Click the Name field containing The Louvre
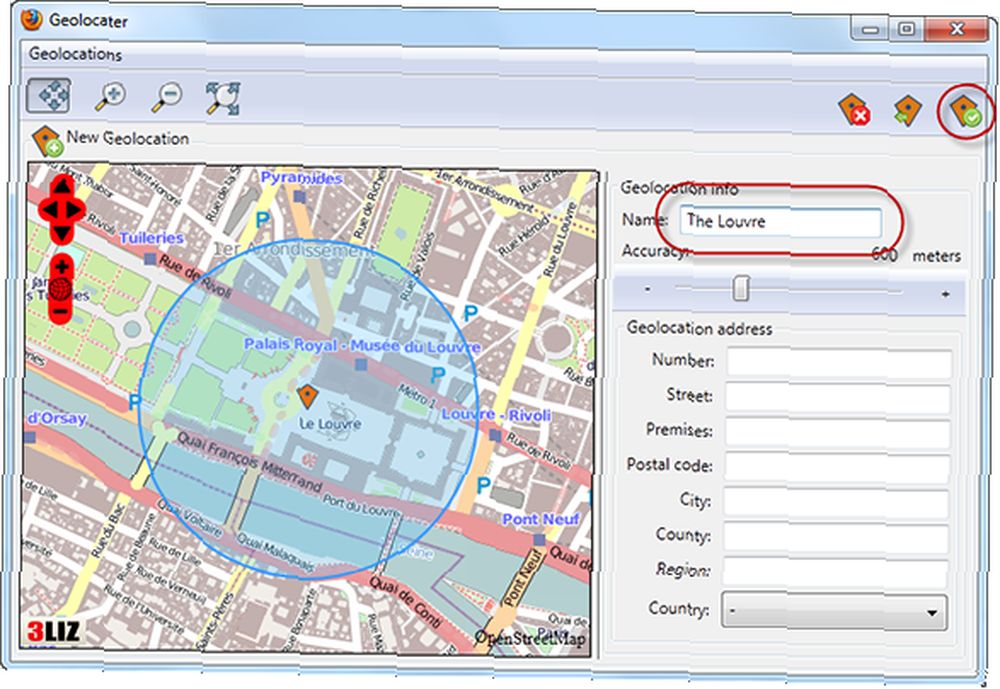 [780, 221]
